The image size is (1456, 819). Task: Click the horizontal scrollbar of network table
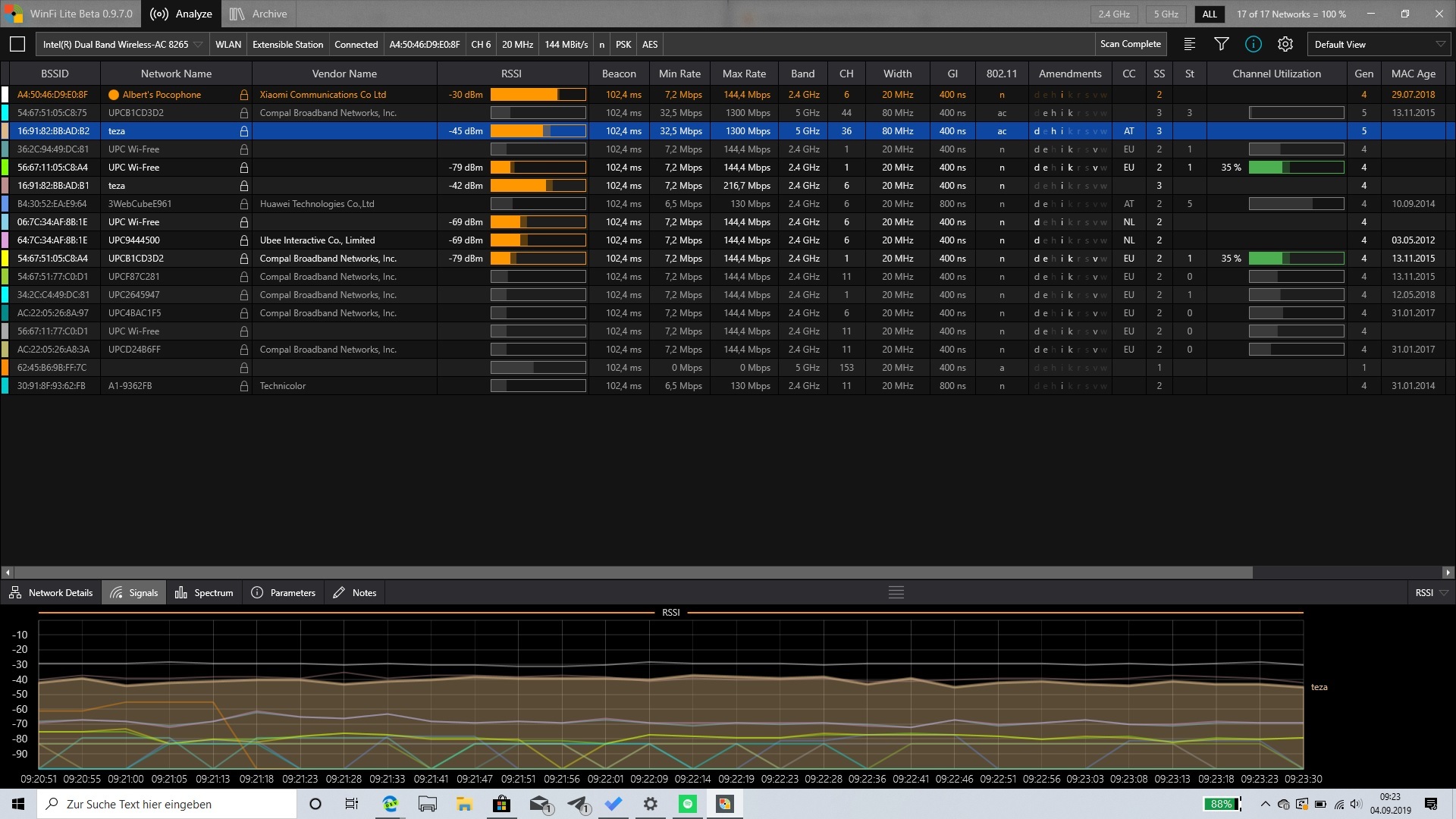point(633,573)
